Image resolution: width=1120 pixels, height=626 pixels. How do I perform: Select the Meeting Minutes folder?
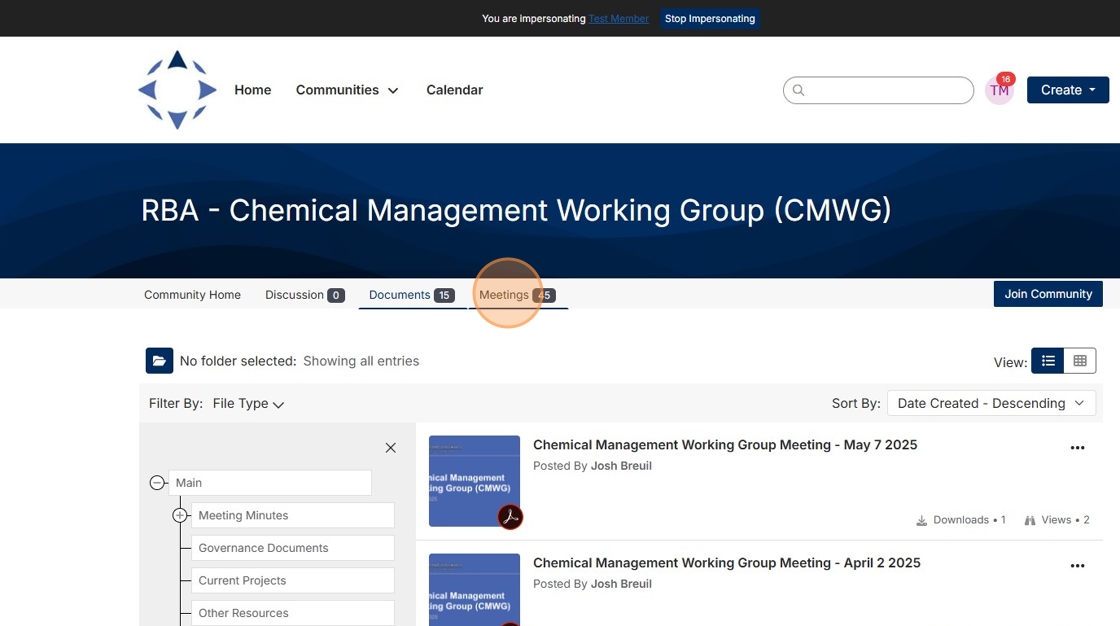click(x=293, y=515)
